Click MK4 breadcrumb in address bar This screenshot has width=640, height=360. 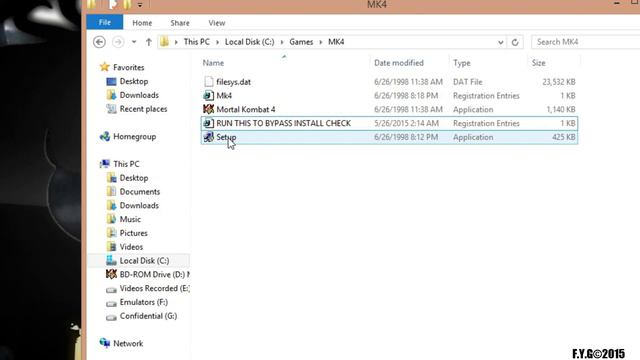[x=336, y=42]
